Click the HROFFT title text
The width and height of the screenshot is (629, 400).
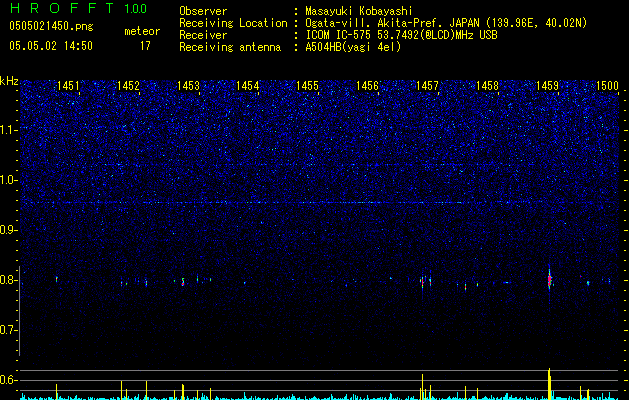click(x=62, y=8)
